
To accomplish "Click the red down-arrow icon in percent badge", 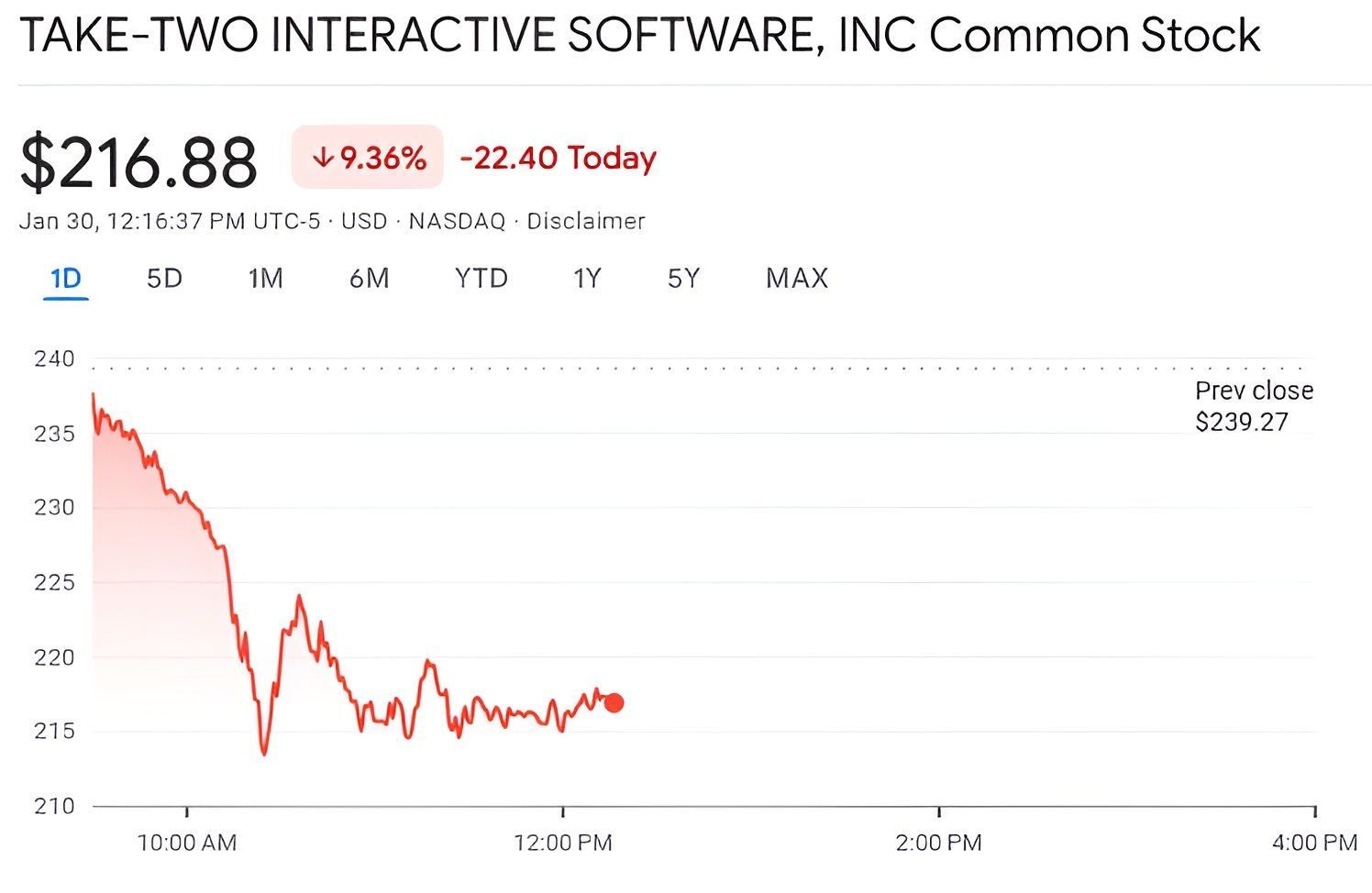I will 322,159.
